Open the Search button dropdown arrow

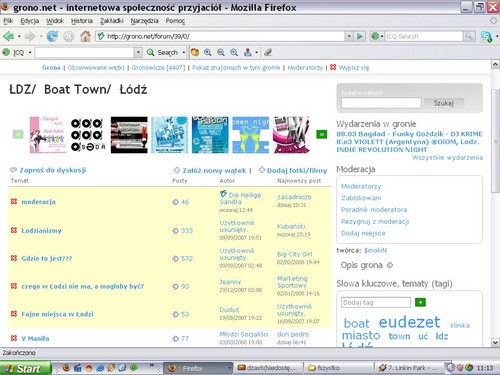pos(184,52)
